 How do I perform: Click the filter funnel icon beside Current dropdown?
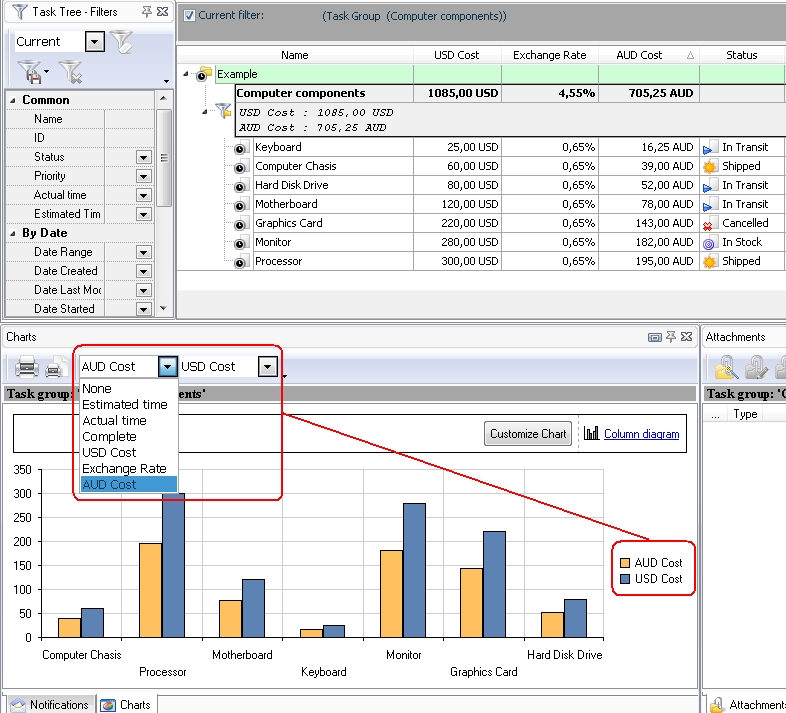pos(121,42)
